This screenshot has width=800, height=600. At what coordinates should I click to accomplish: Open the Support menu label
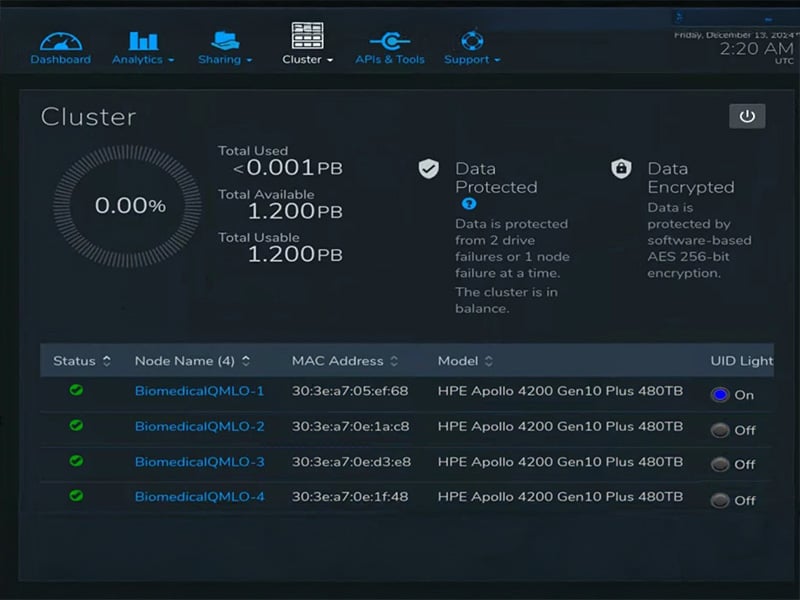coord(472,59)
